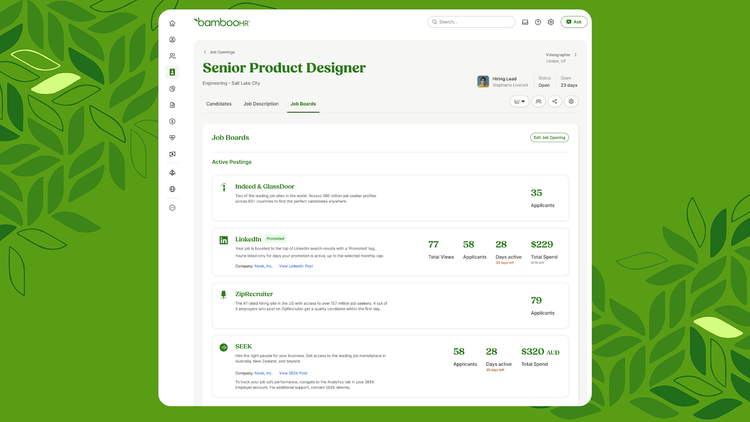Open the My Info profile sidebar icon
This screenshot has width=750, height=422.
[172, 40]
